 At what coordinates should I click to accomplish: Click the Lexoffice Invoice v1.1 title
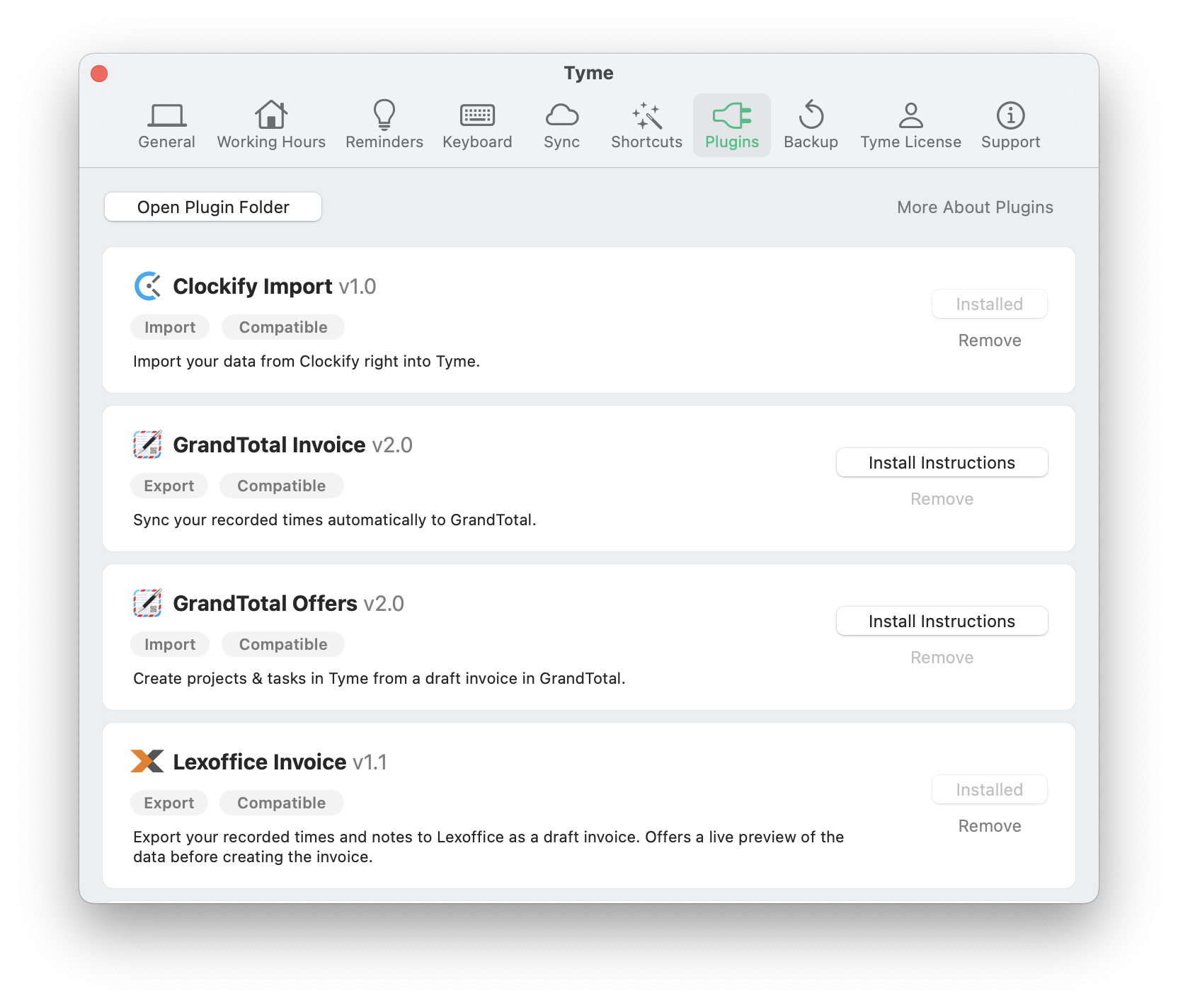tap(280, 762)
